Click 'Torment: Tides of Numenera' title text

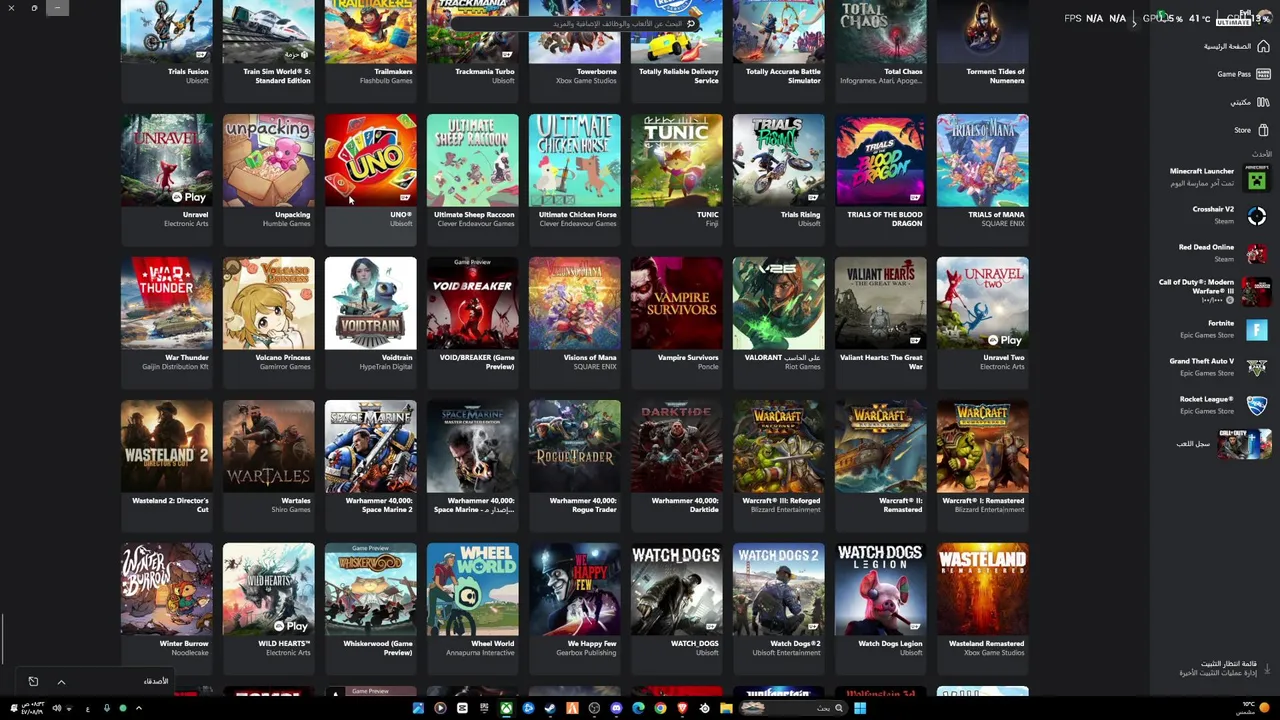tap(995, 76)
